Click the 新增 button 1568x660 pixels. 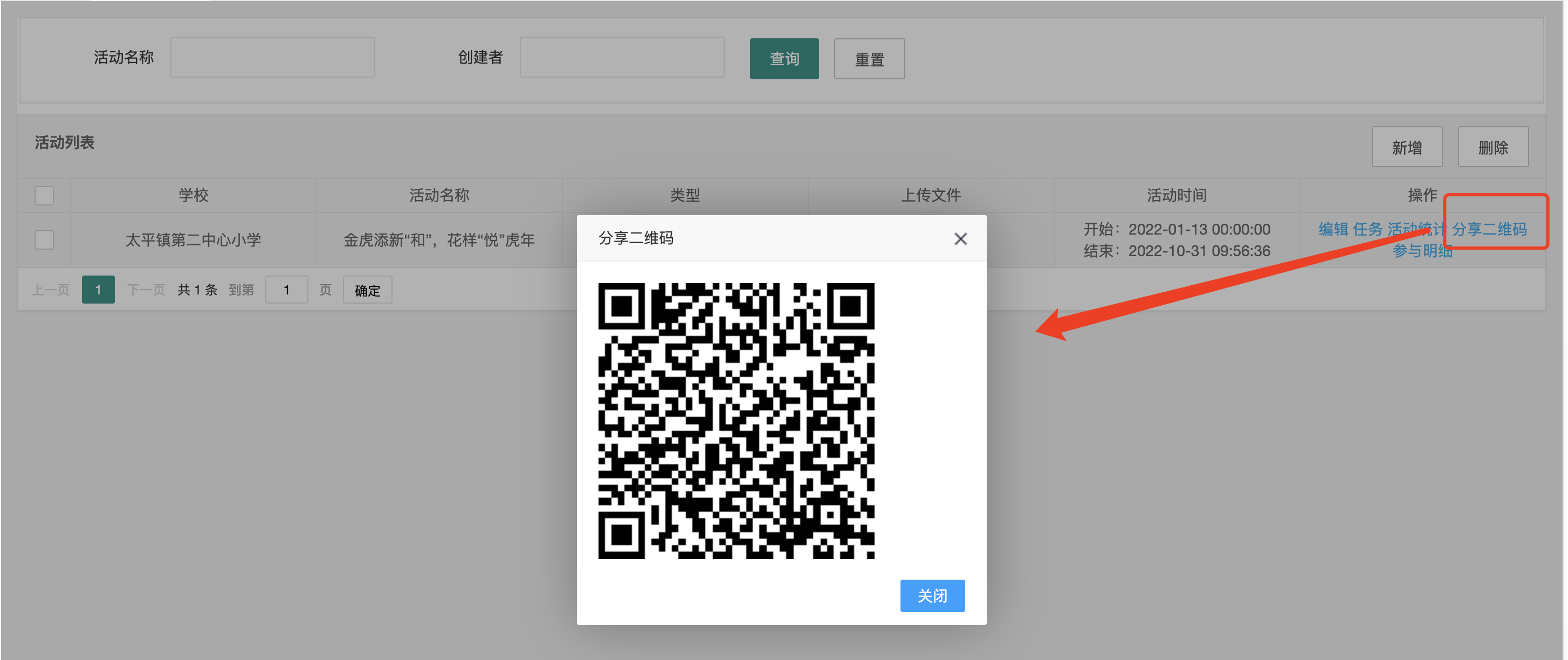(1407, 147)
